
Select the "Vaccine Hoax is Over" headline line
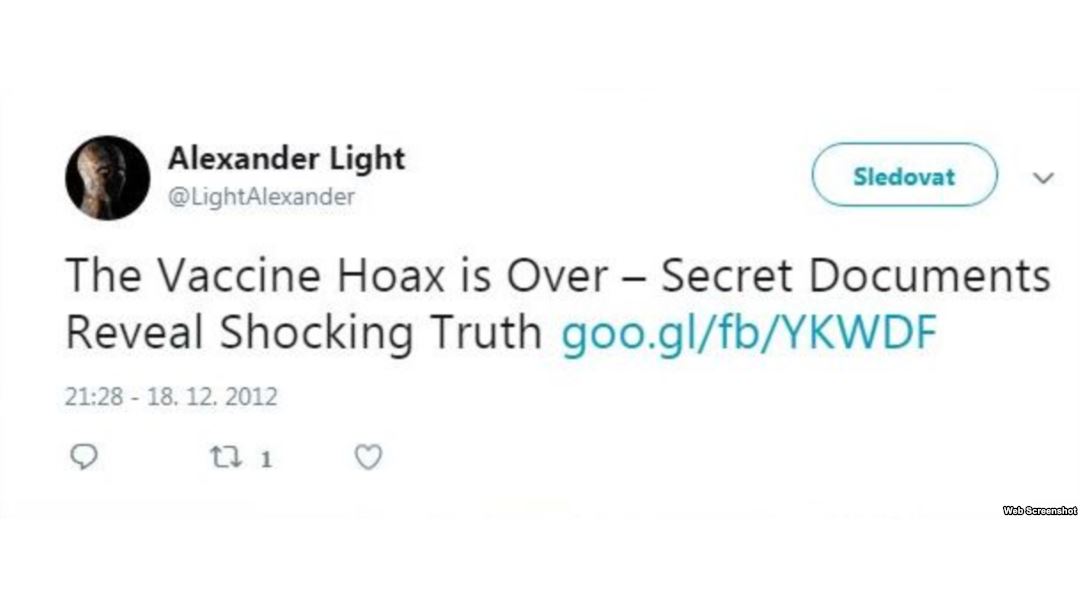coord(382,275)
